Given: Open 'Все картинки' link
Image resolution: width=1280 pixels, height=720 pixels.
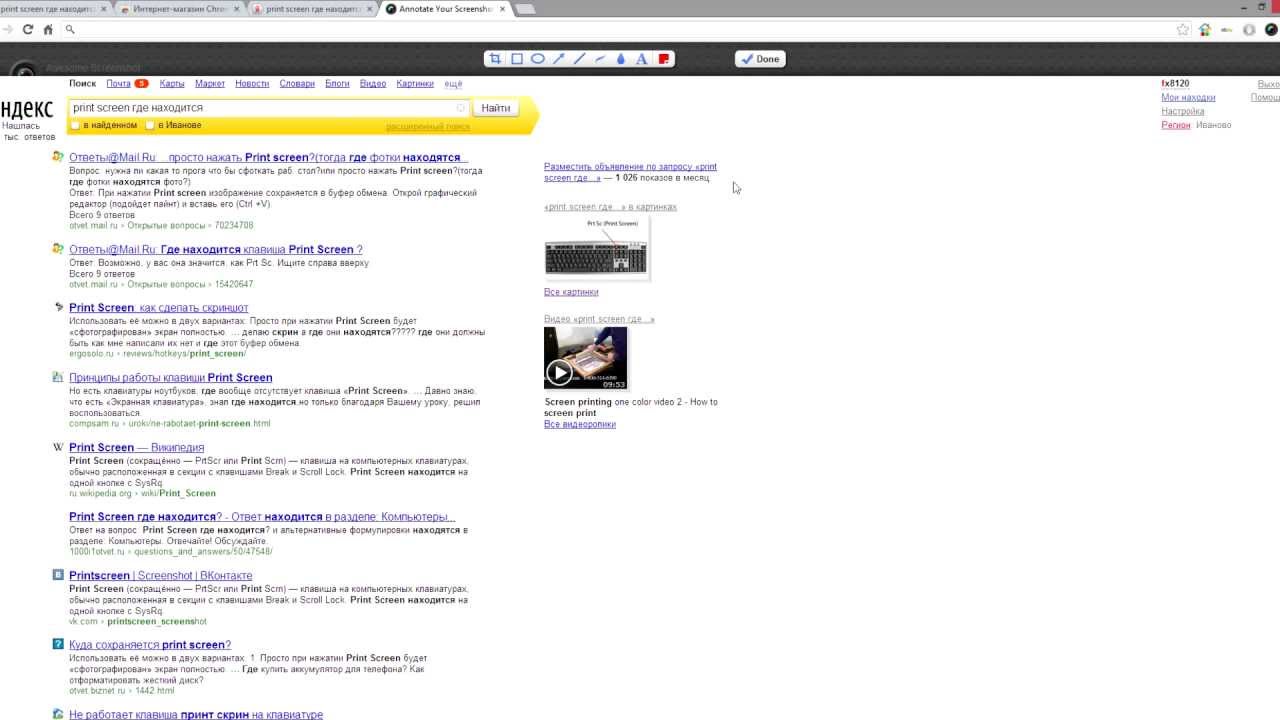Looking at the screenshot, I should [571, 292].
